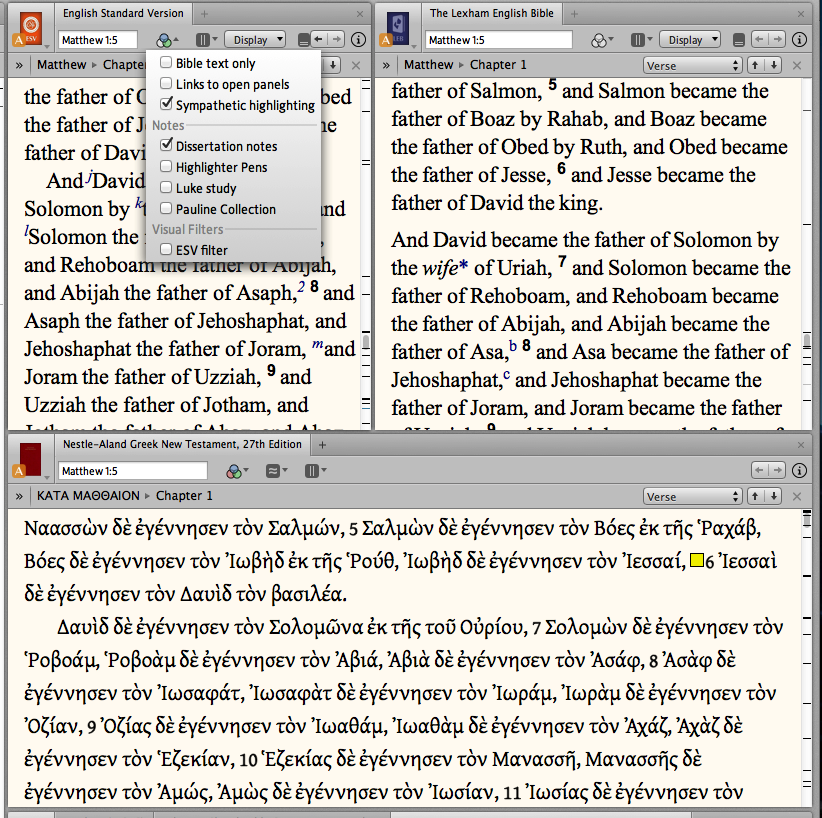This screenshot has width=822, height=818.
Task: Click the drawer icon in Lexham toolbar
Action: (x=738, y=40)
